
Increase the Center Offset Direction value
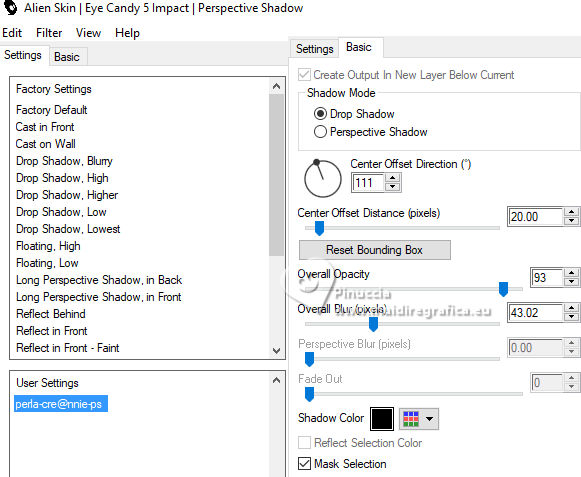pyautogui.click(x=392, y=178)
